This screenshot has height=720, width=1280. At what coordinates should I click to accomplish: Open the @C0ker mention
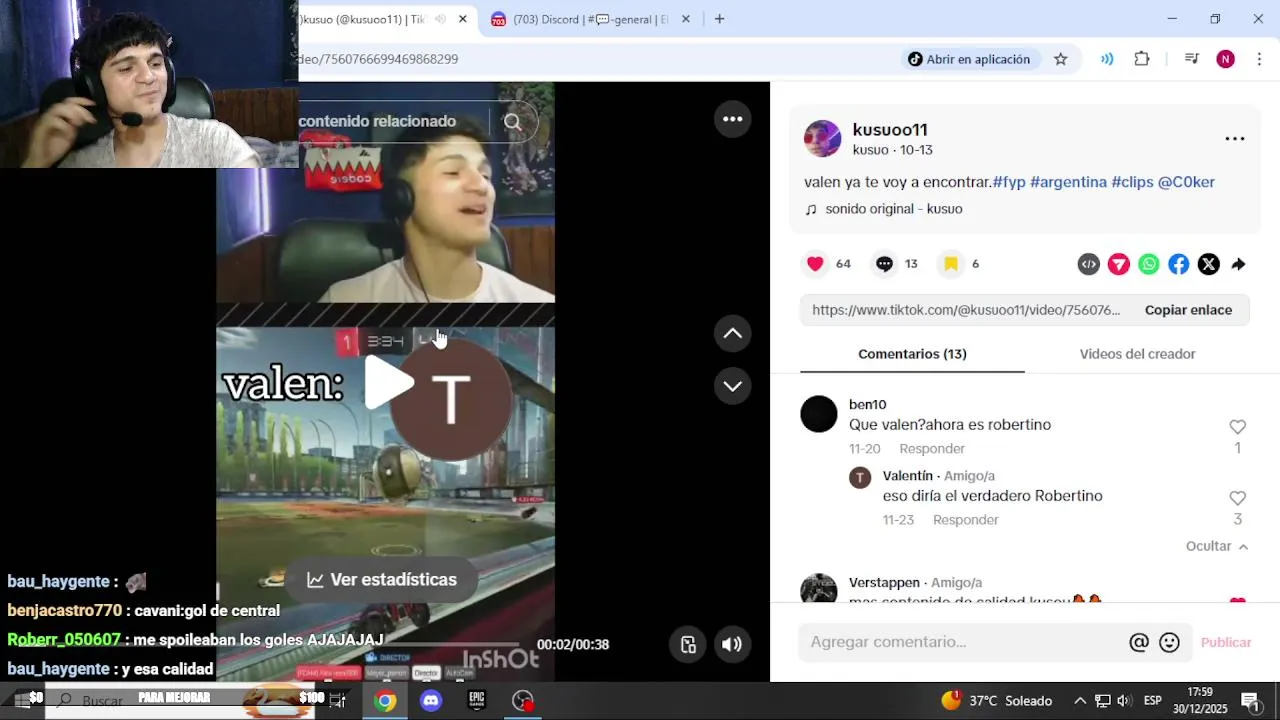tap(1186, 182)
